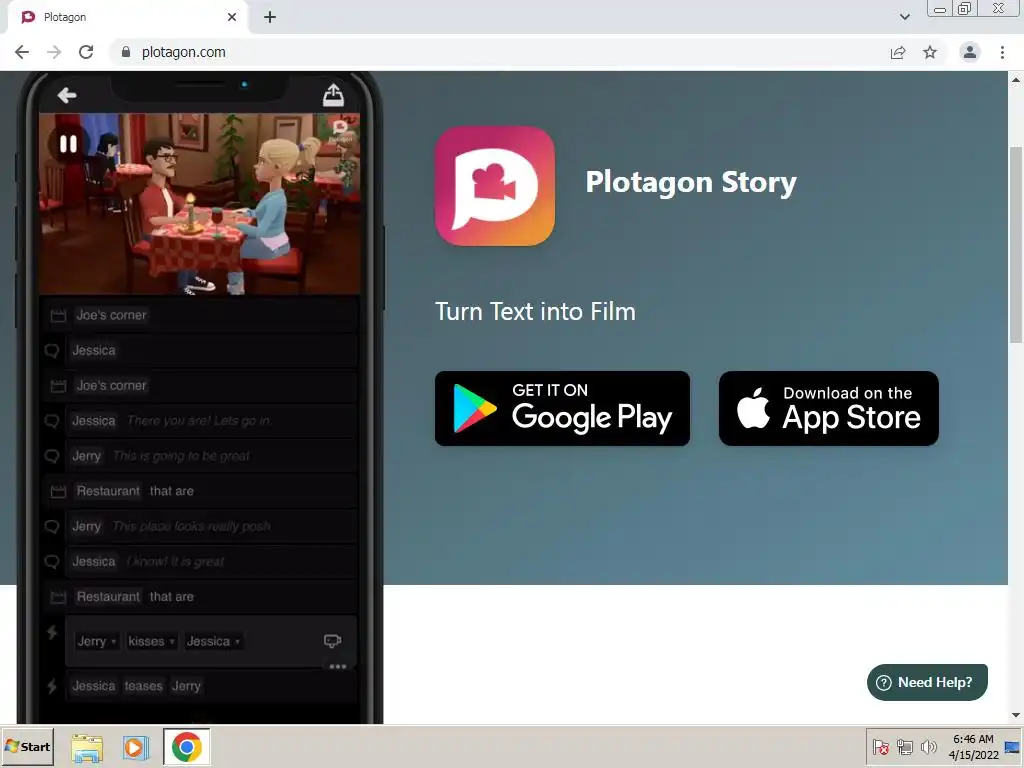Click the lock icon for site information
The image size is (1024, 768).
[x=126, y=52]
